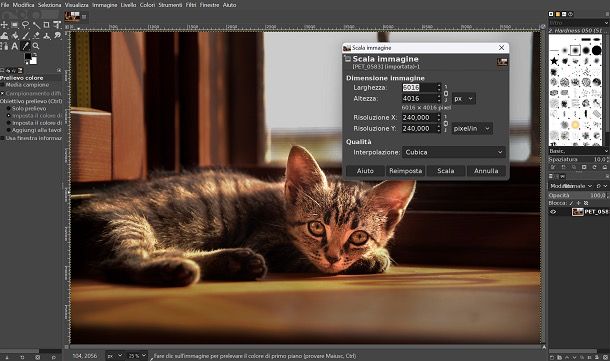Toggle the Media campione checkbox
Screen dimensions: 610x361
pos(2,85)
